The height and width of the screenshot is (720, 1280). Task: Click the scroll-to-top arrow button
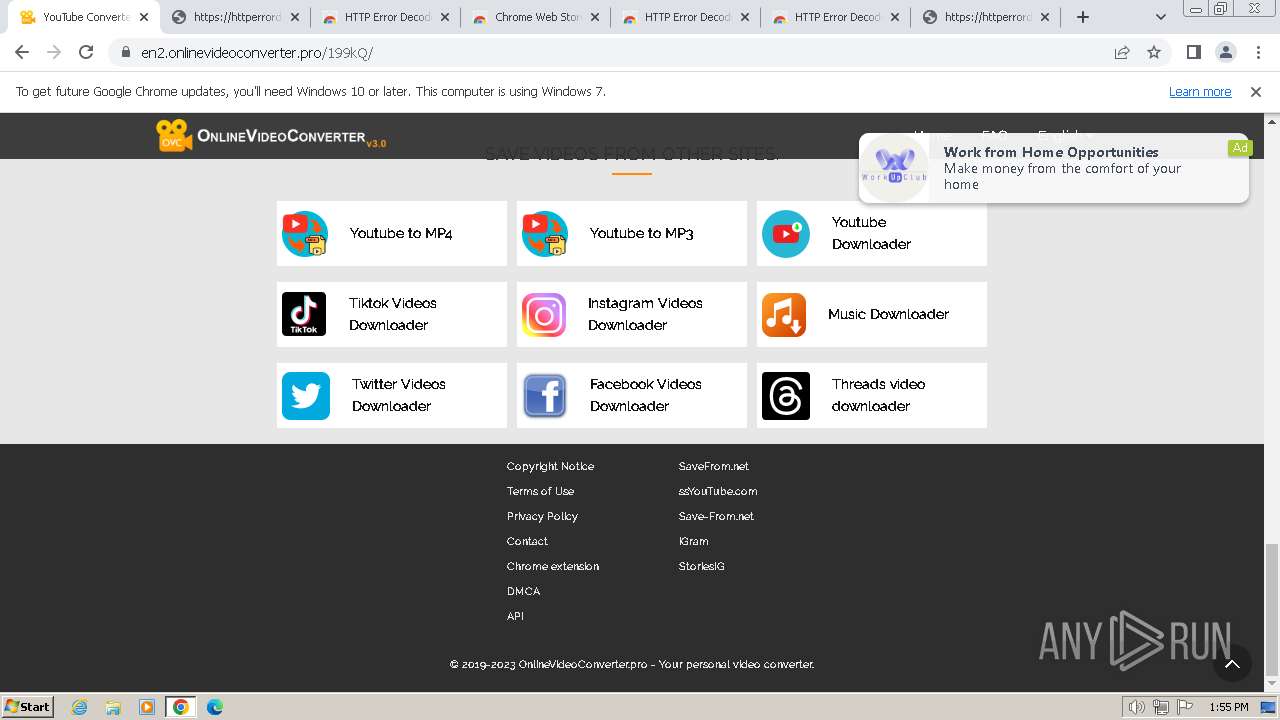1232,663
